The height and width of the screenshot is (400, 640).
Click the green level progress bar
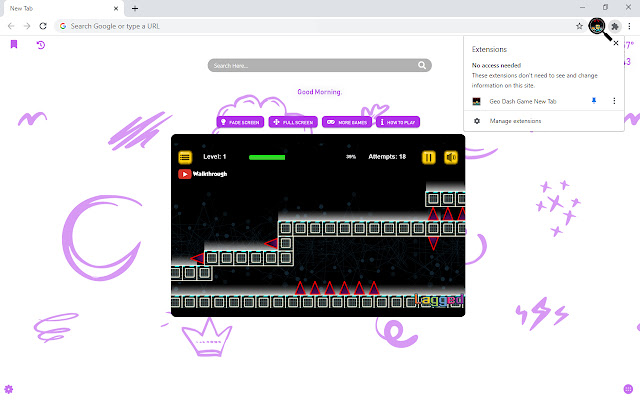(x=267, y=157)
